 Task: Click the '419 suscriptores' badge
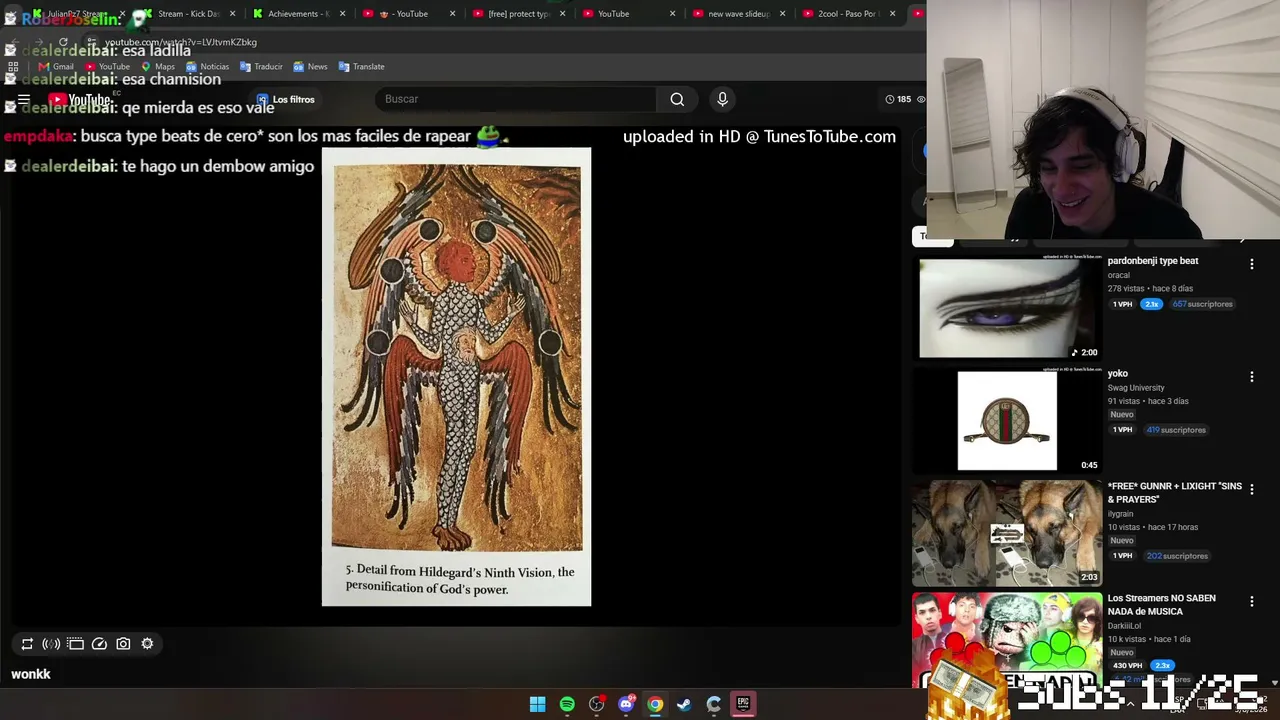(x=1177, y=430)
